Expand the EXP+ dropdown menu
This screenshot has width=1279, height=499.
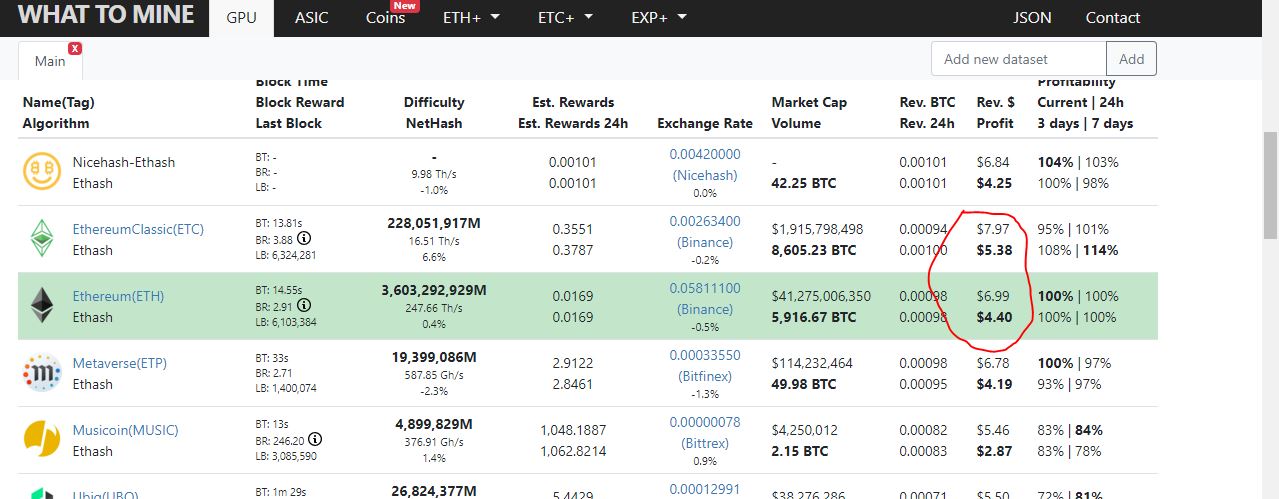(x=659, y=18)
